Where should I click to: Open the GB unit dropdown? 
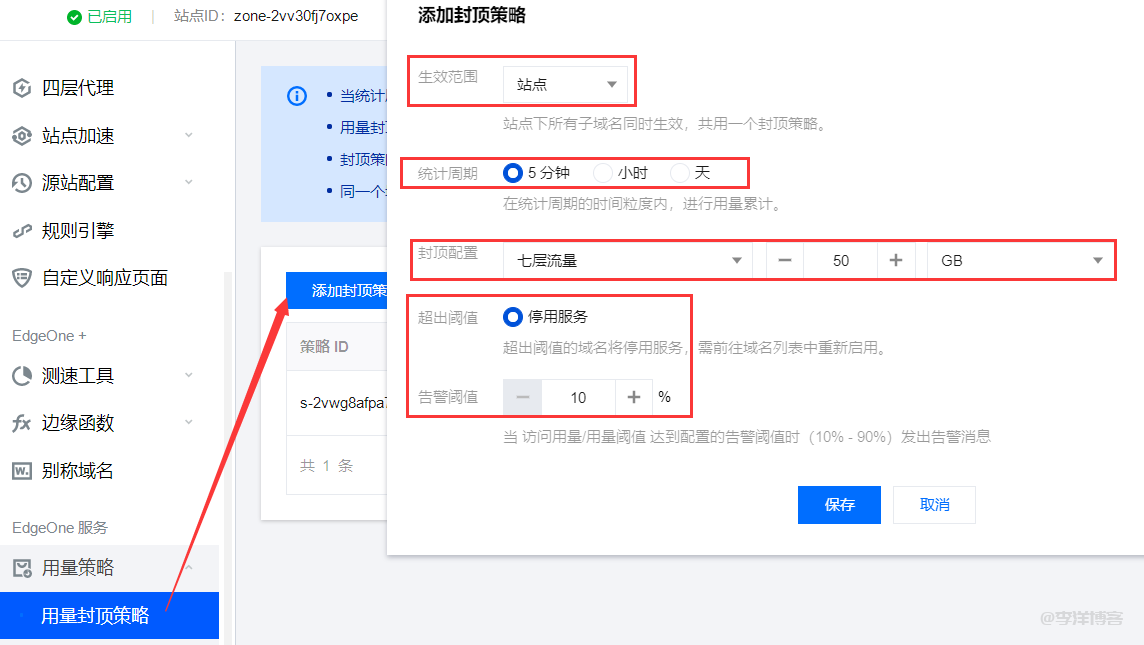1020,259
